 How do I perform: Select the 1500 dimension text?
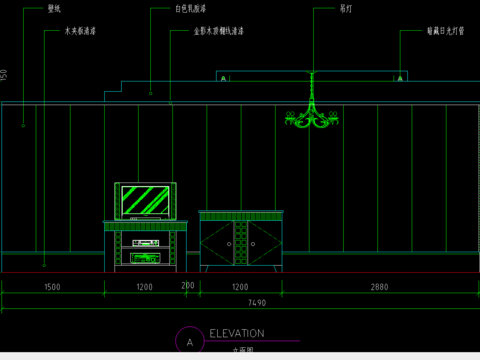pyautogui.click(x=52, y=287)
